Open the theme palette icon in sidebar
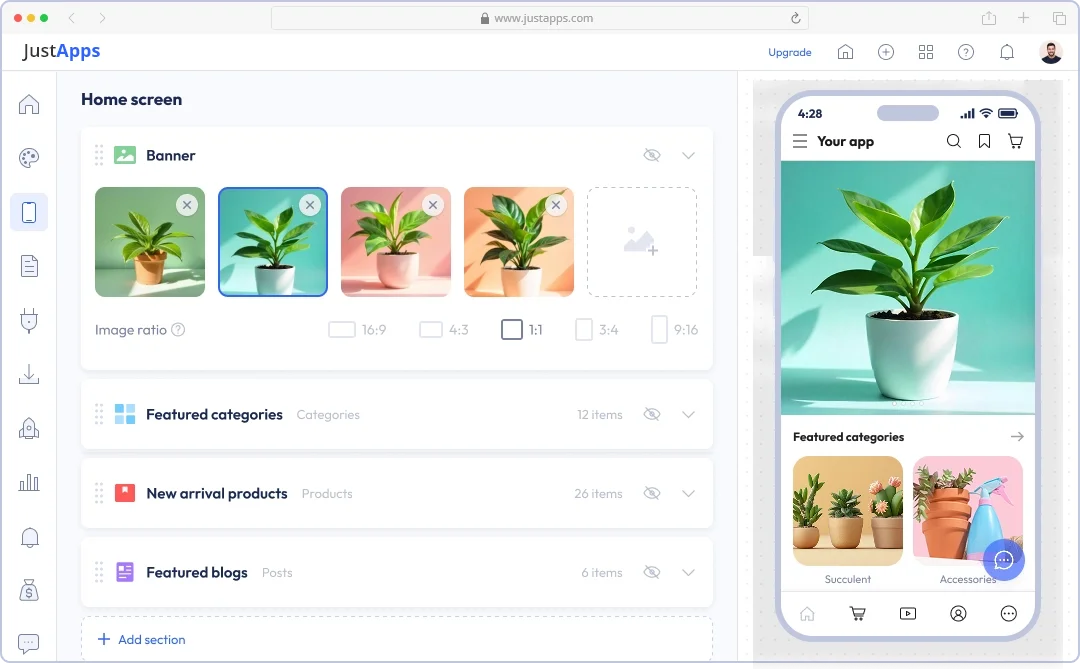Image resolution: width=1080 pixels, height=669 pixels. [x=29, y=158]
